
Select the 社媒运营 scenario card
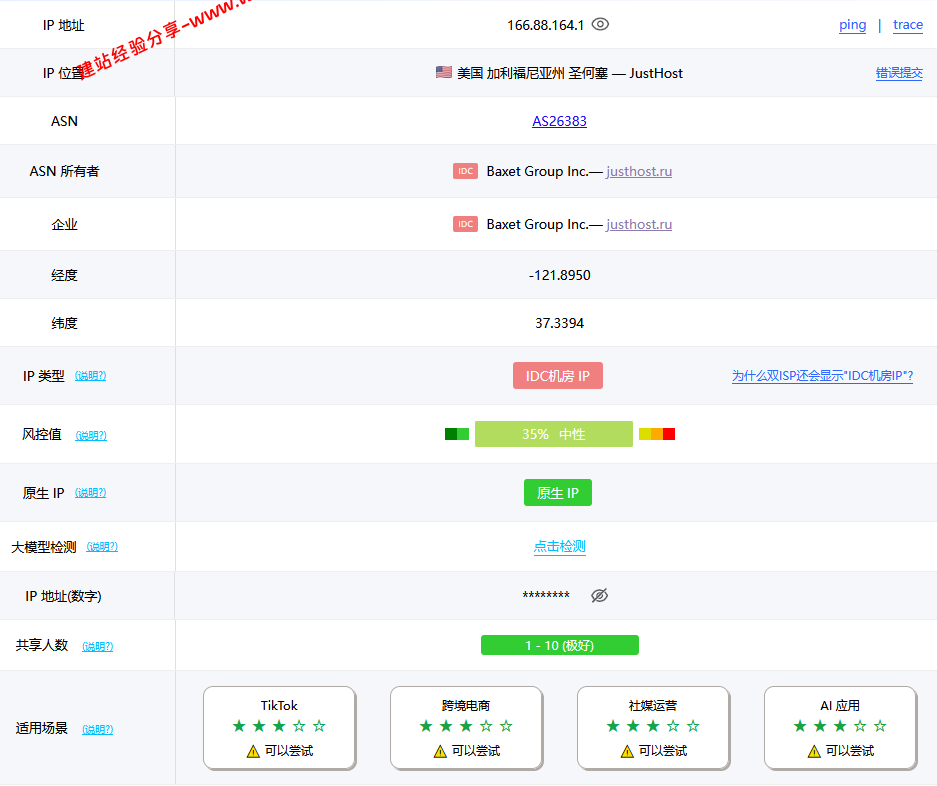click(653, 728)
